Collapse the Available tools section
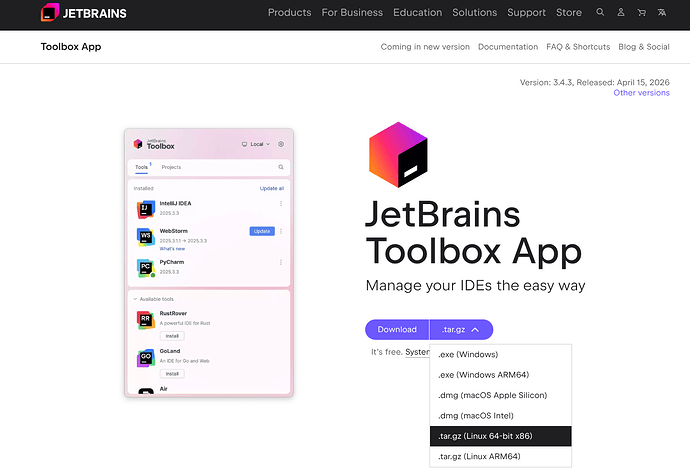Viewport: 690px width, 474px height. (x=154, y=299)
